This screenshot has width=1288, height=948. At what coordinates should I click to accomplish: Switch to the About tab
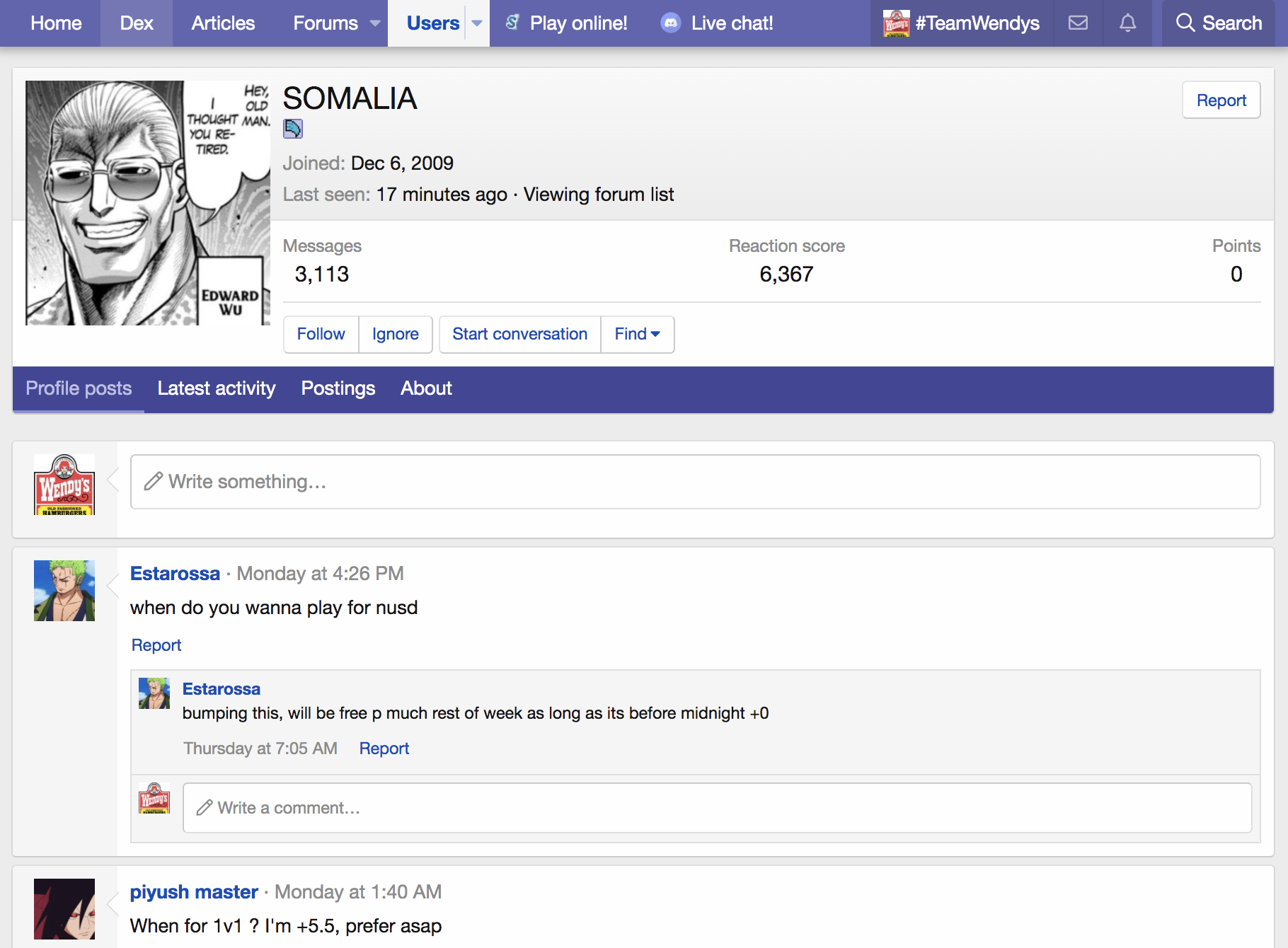pos(426,388)
